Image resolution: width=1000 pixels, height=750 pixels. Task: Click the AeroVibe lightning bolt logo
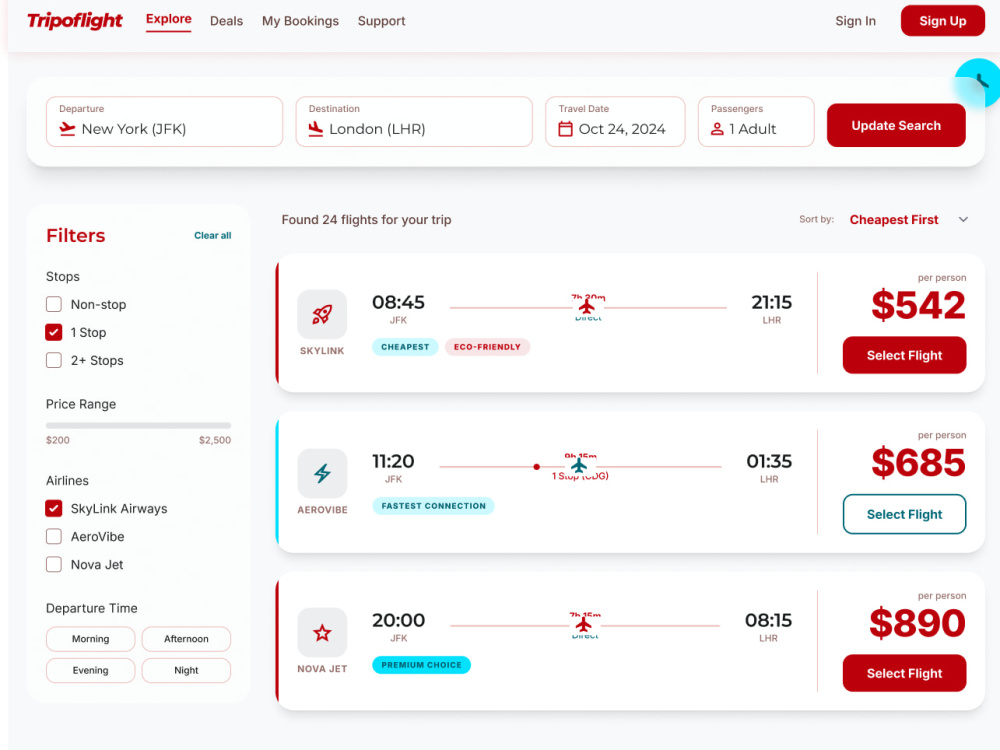(322, 473)
